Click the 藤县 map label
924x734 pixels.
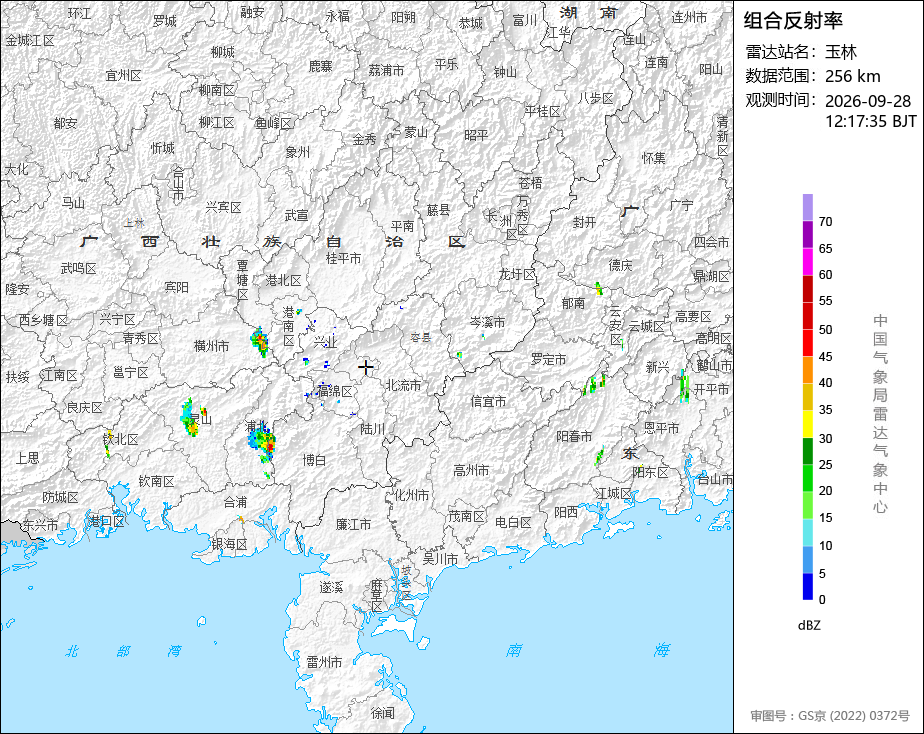pos(438,210)
